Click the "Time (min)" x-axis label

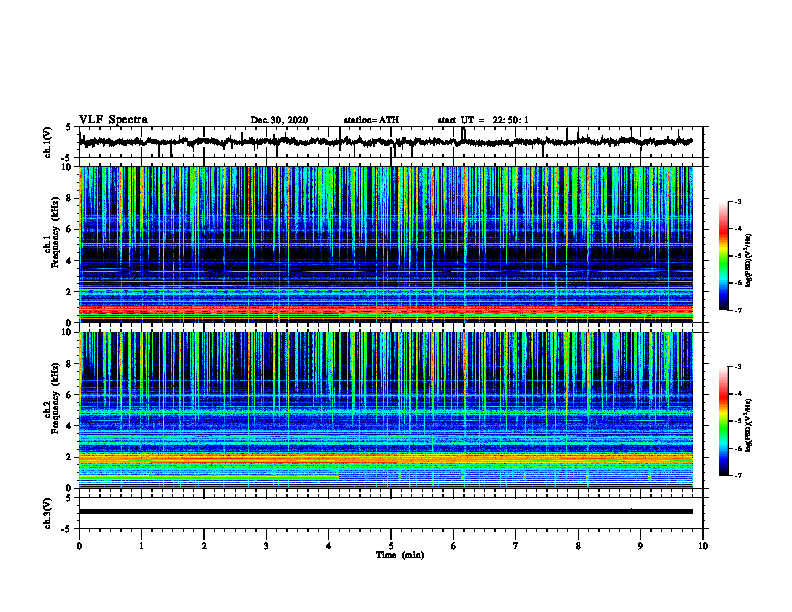400,555
